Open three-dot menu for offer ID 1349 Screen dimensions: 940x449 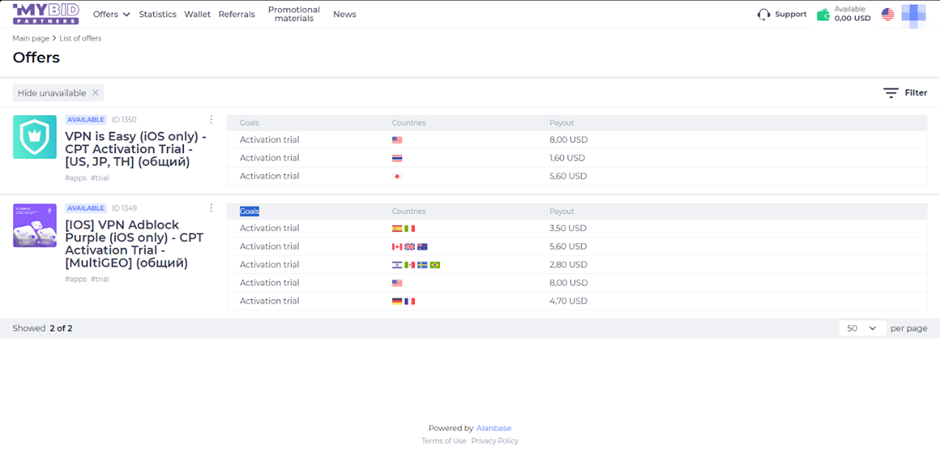pos(211,208)
